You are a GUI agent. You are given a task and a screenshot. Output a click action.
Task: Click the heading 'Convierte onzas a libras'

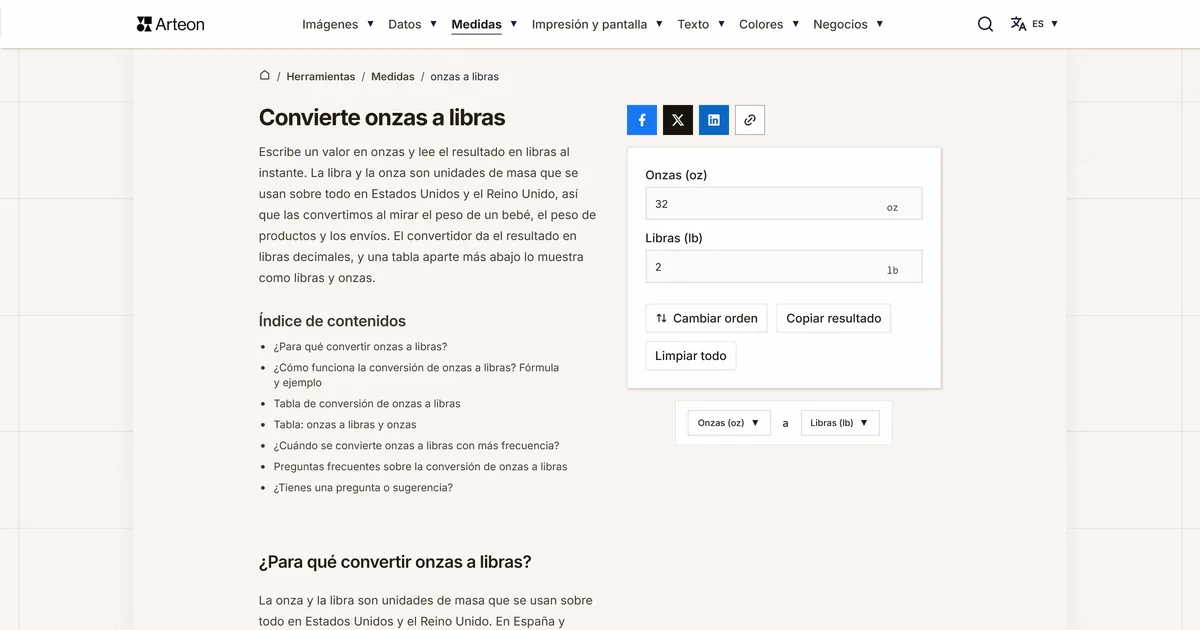tap(382, 117)
